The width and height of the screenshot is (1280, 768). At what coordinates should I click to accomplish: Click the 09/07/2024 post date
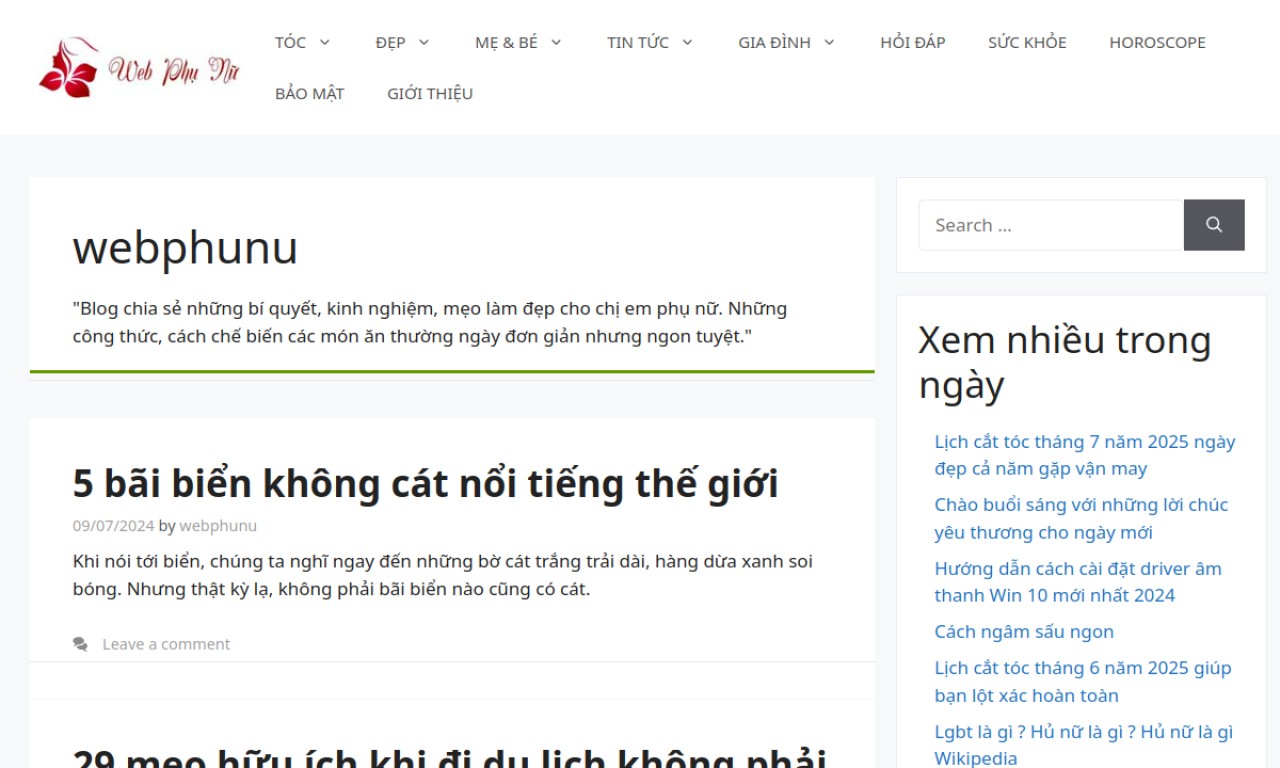tap(113, 526)
